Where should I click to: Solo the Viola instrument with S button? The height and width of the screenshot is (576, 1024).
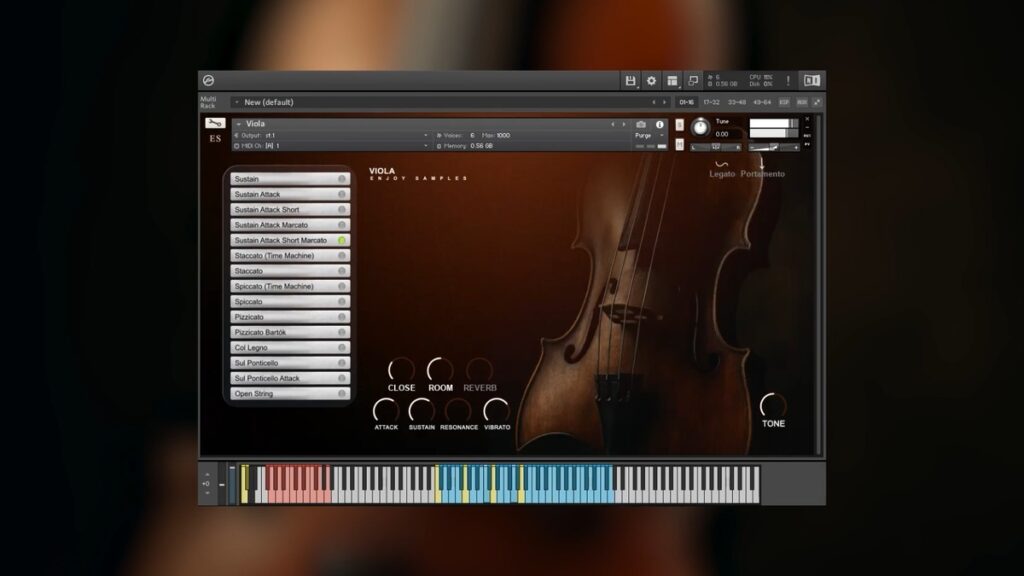pos(679,125)
